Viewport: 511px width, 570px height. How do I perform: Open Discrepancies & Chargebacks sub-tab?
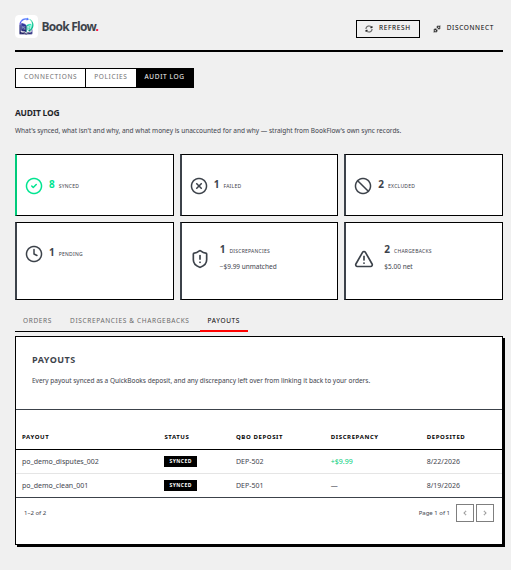129,321
